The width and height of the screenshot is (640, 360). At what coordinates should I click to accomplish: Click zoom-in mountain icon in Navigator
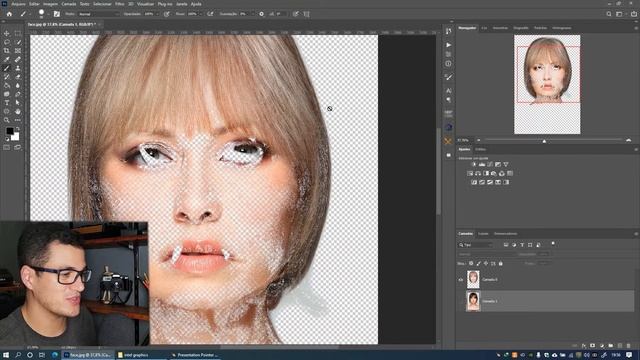click(629, 140)
